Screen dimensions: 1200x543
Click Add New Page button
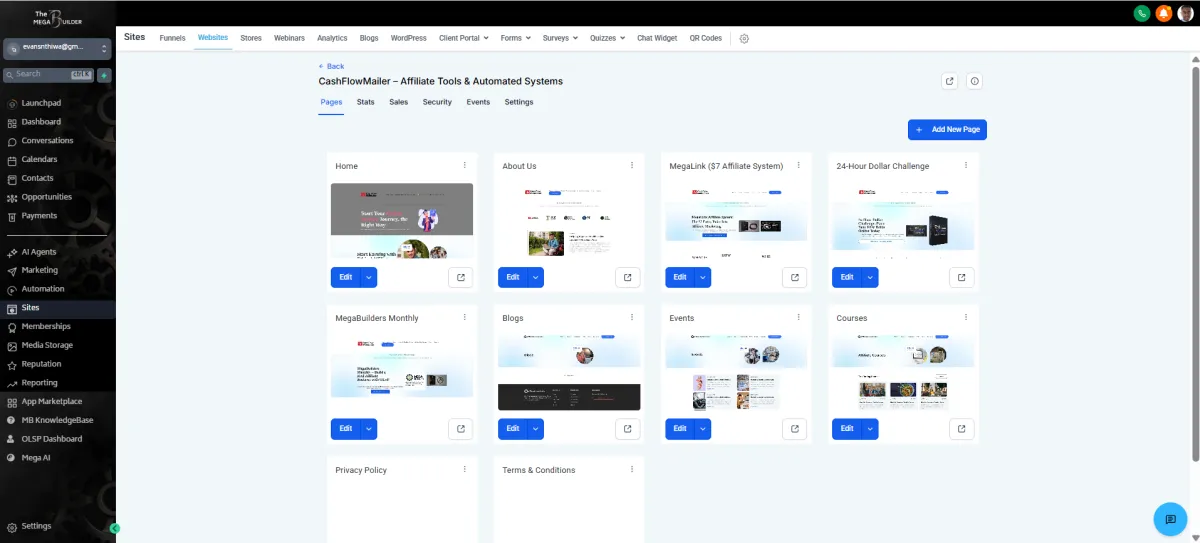click(947, 130)
